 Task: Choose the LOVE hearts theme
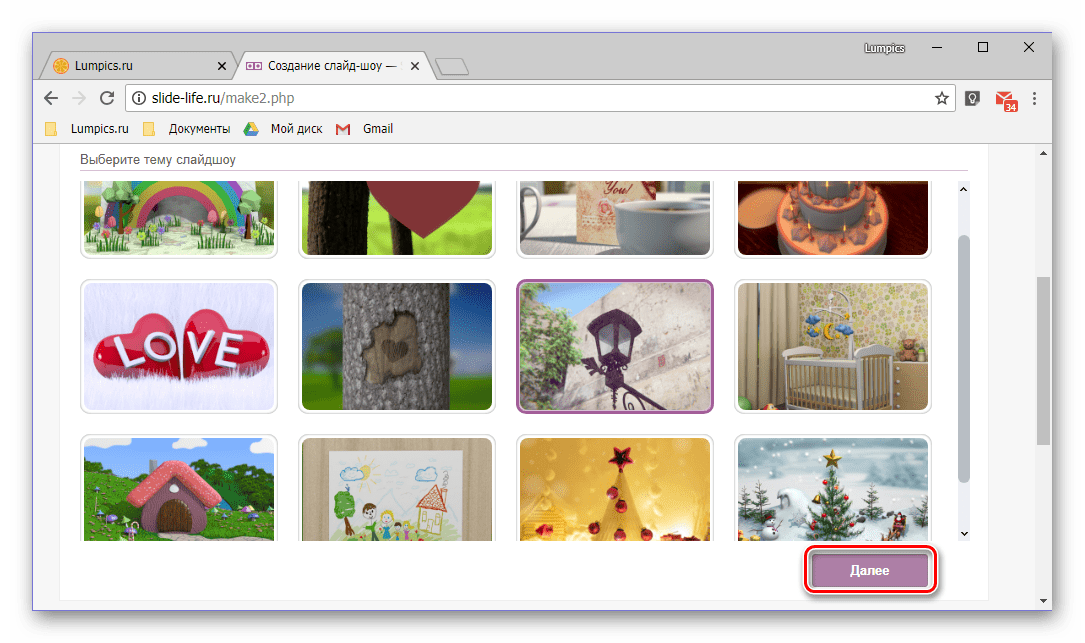[179, 346]
